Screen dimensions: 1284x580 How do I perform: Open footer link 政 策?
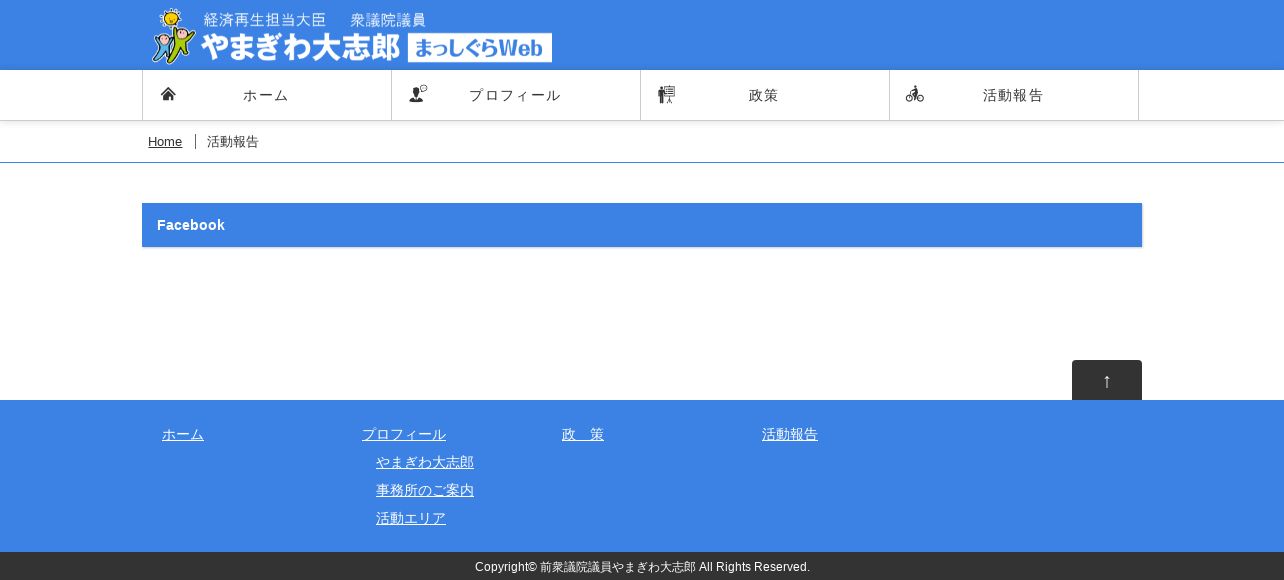(583, 434)
